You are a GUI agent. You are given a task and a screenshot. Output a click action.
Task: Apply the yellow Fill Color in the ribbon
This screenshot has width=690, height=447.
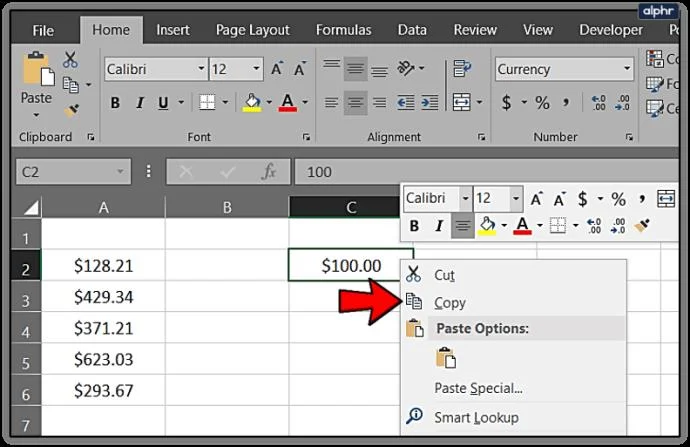click(x=252, y=103)
